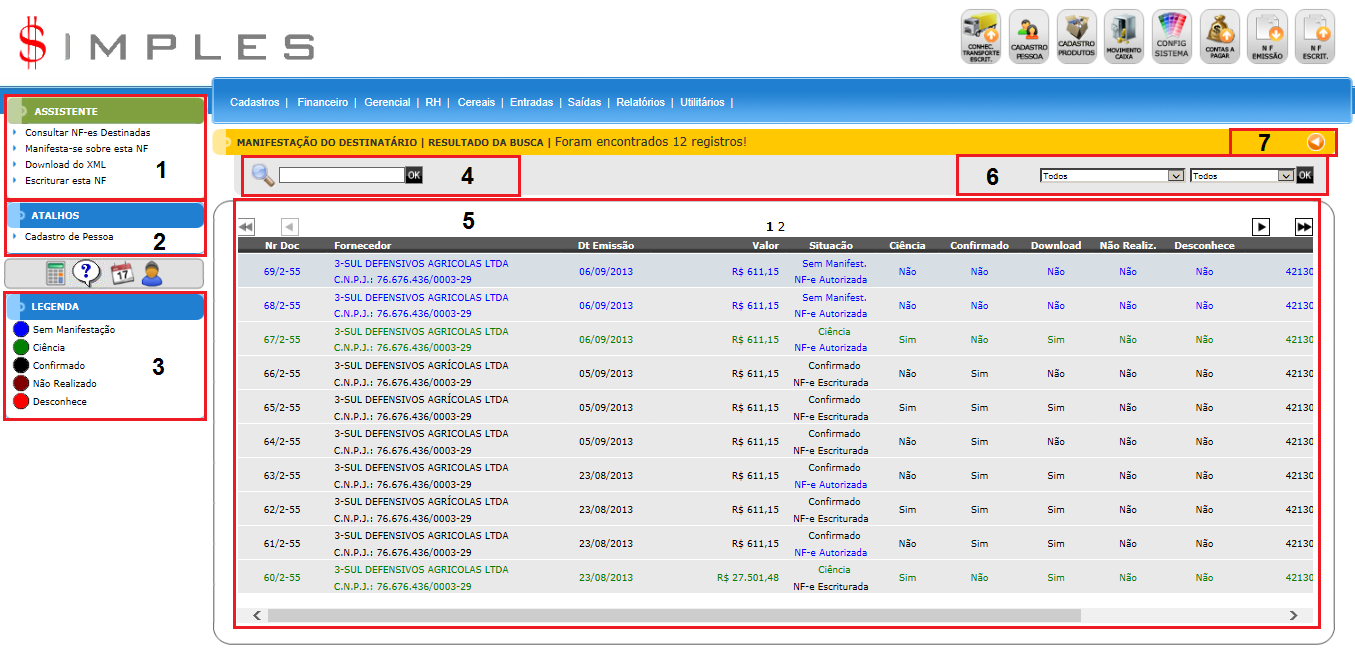Launch the calculator icon in sidebar

pos(56,273)
